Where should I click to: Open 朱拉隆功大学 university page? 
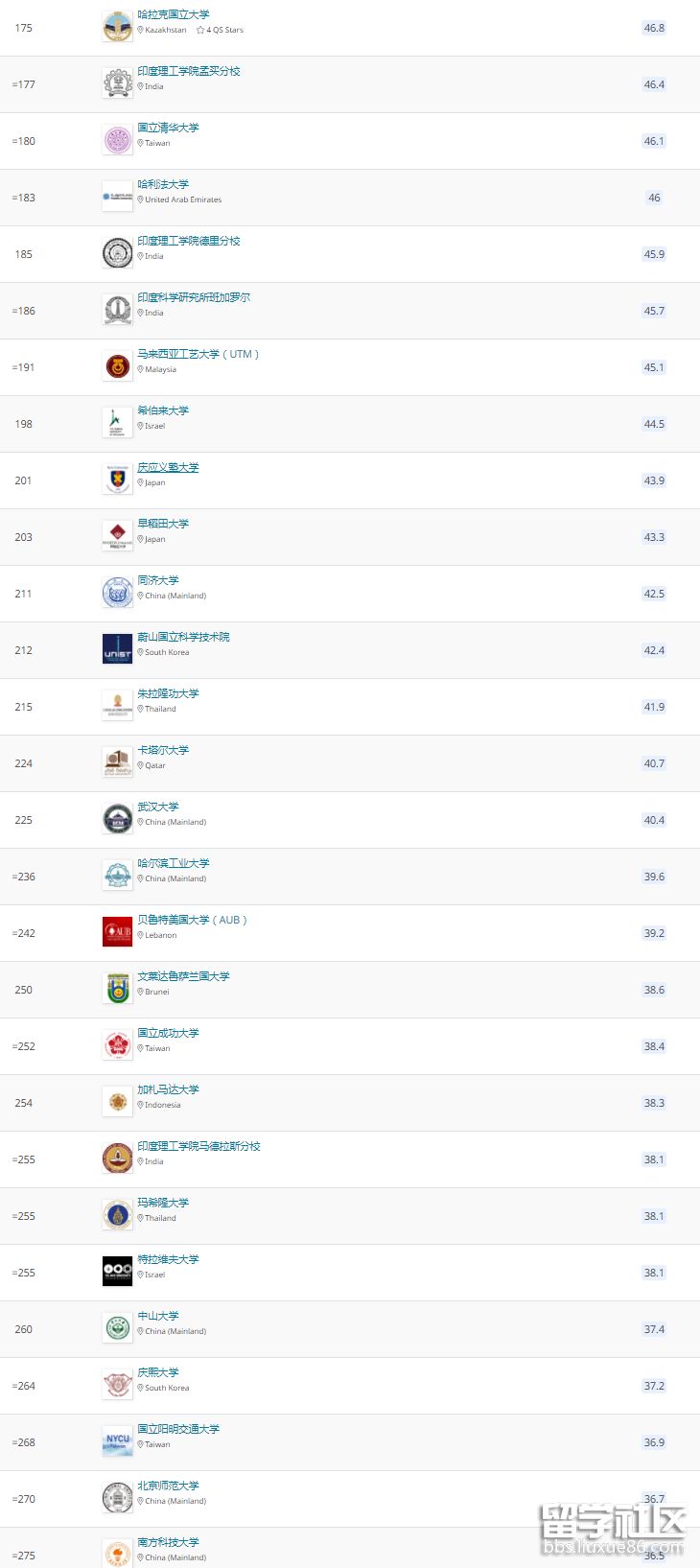coord(168,693)
